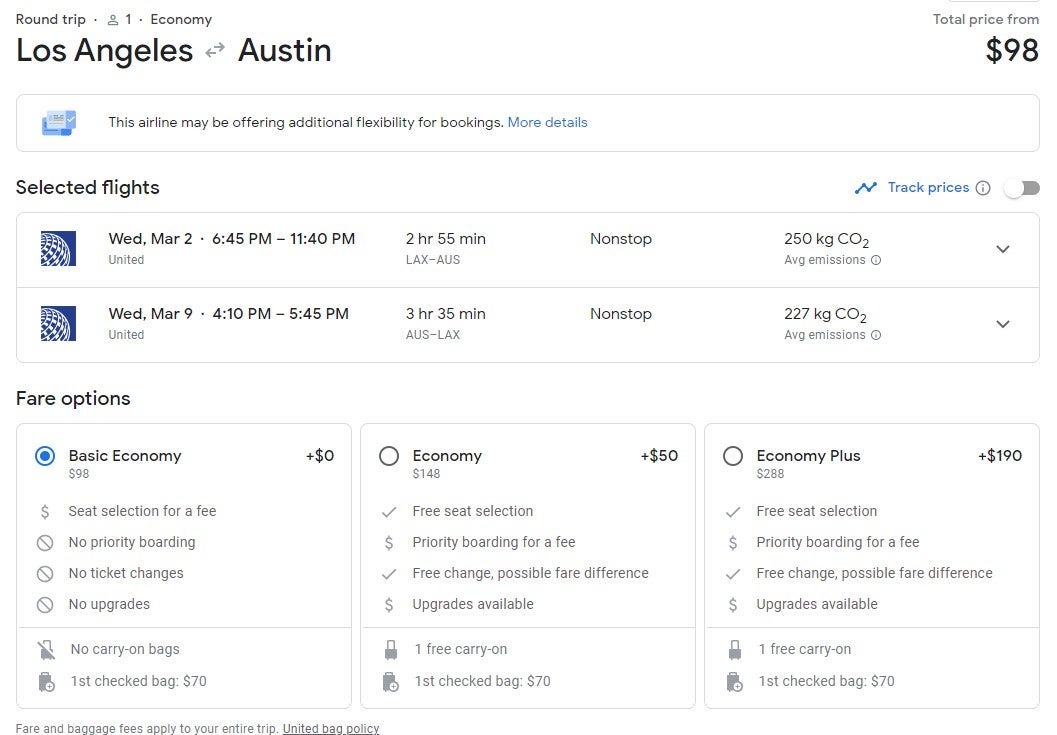Toggle the Track prices switch
Image resolution: width=1057 pixels, height=735 pixels.
(x=1022, y=188)
